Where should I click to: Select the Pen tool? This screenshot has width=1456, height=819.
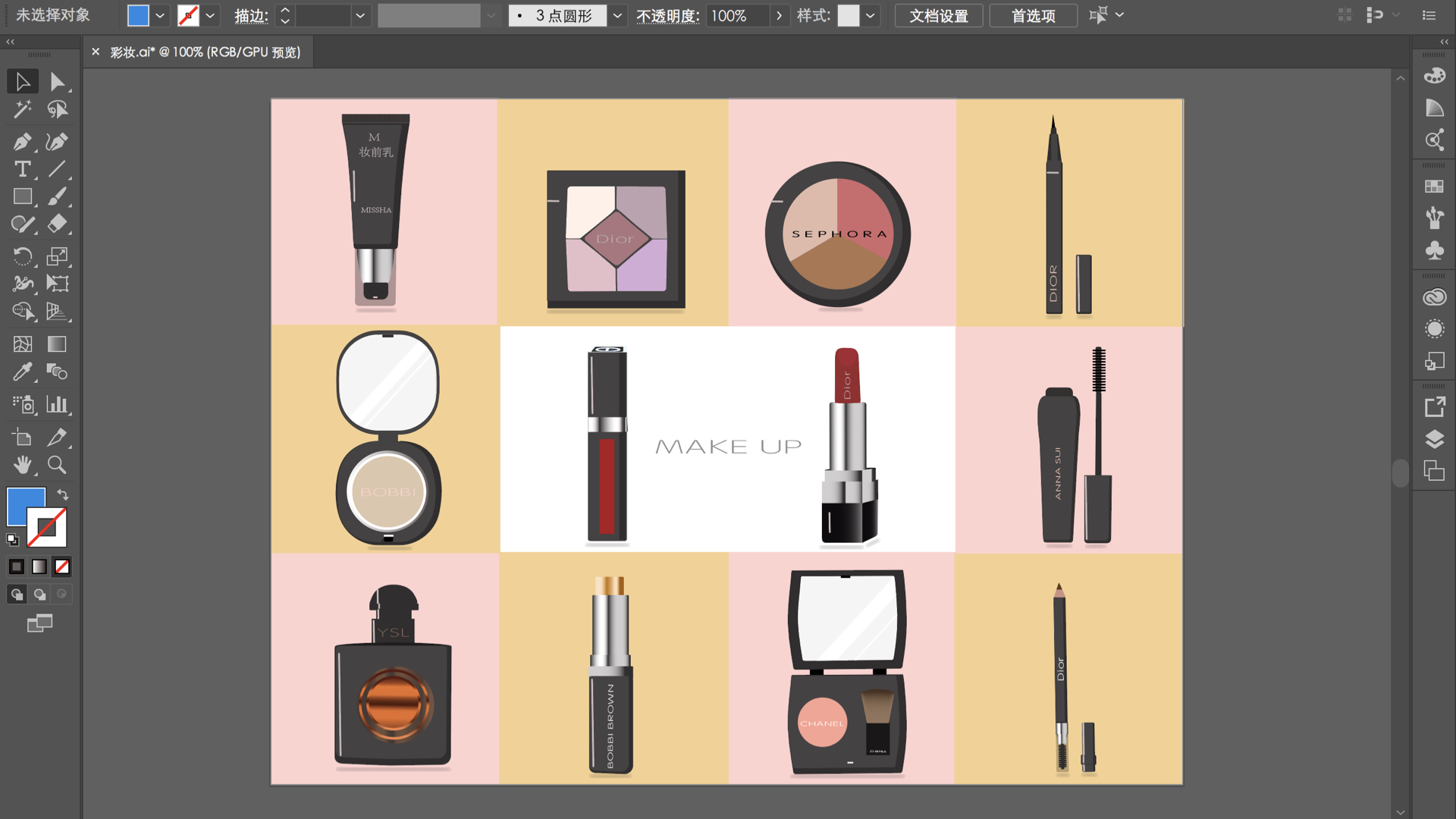(x=22, y=142)
